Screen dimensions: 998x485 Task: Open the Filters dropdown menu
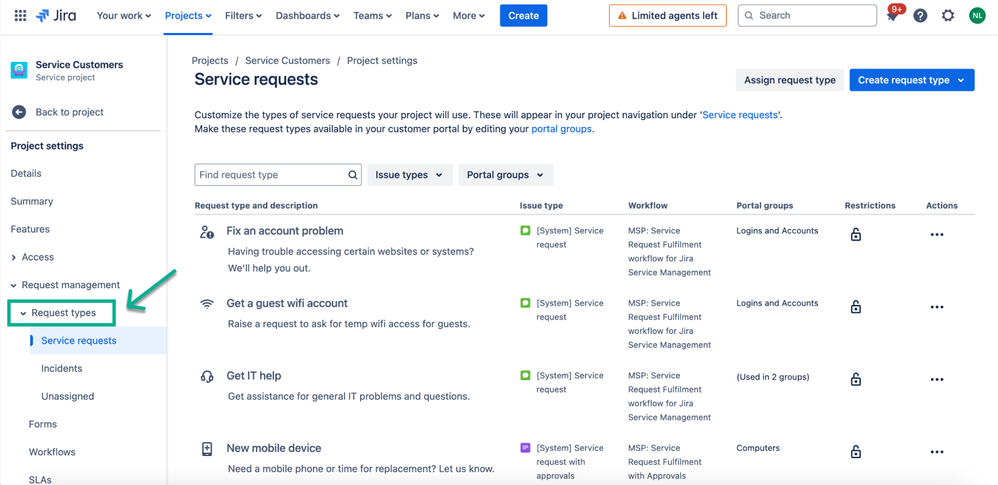coord(243,16)
